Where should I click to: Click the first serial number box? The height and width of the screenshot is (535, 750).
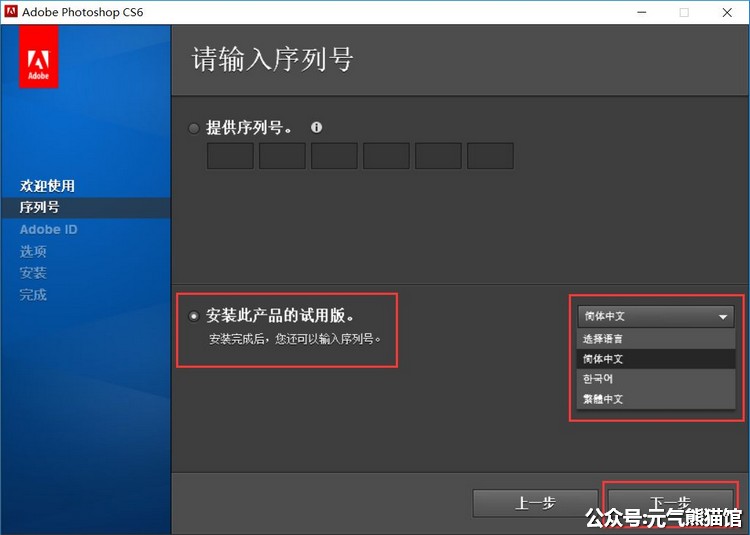pyautogui.click(x=230, y=156)
